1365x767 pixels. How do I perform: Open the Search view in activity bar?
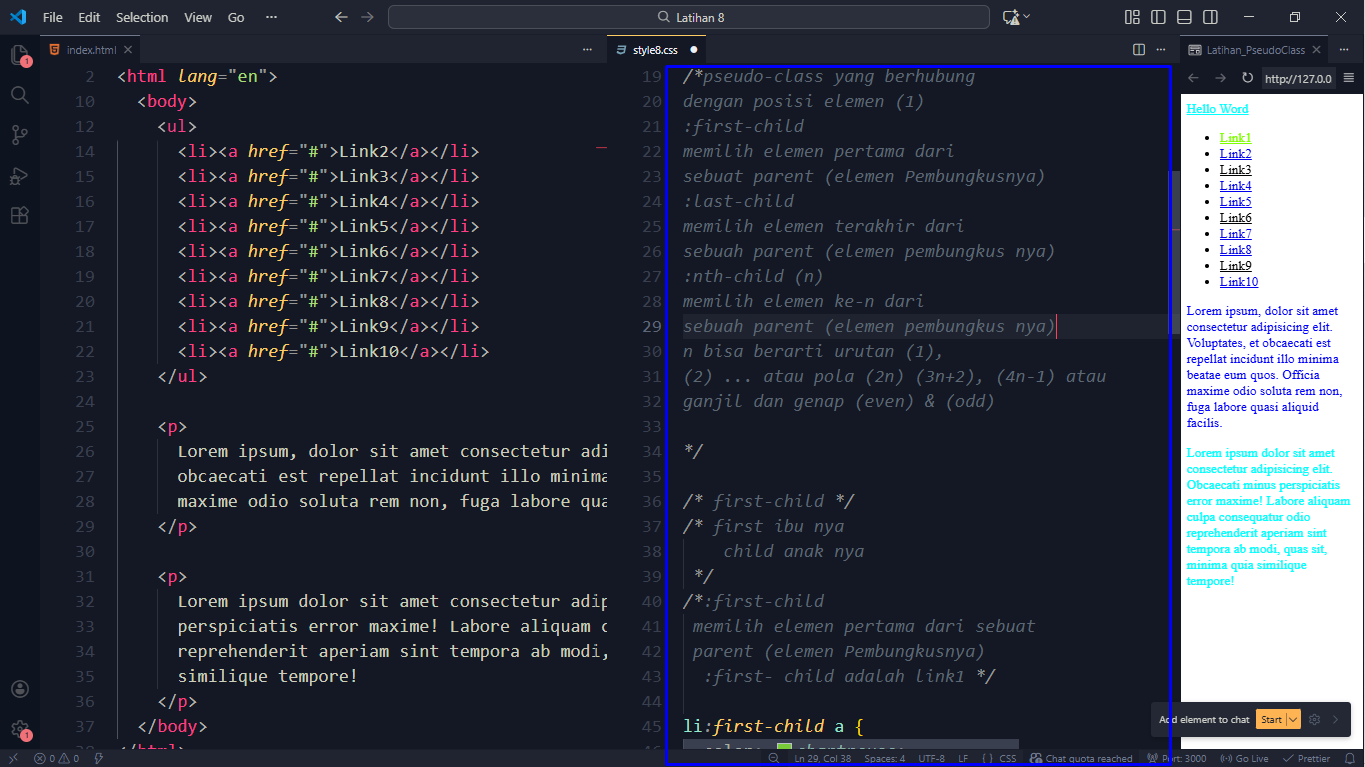coord(19,95)
